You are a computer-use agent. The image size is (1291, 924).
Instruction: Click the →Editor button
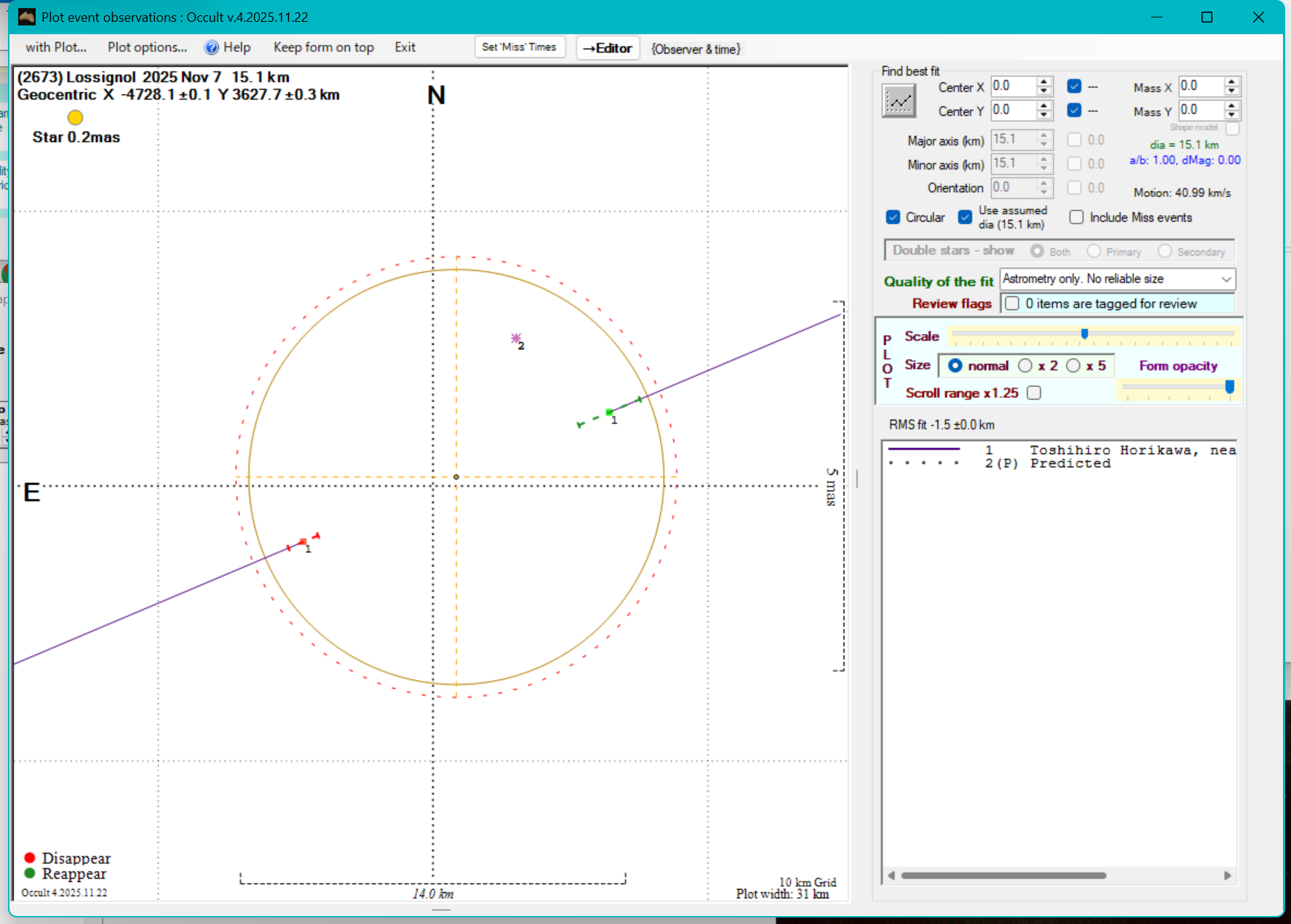pos(608,48)
